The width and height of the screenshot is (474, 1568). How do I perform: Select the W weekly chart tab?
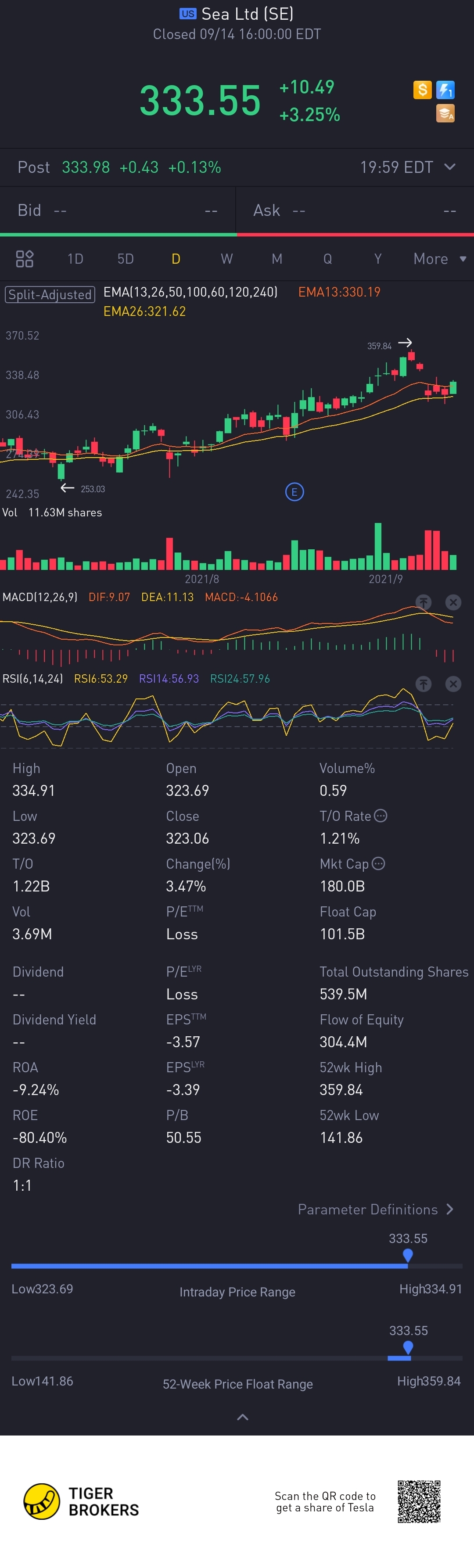point(226,259)
